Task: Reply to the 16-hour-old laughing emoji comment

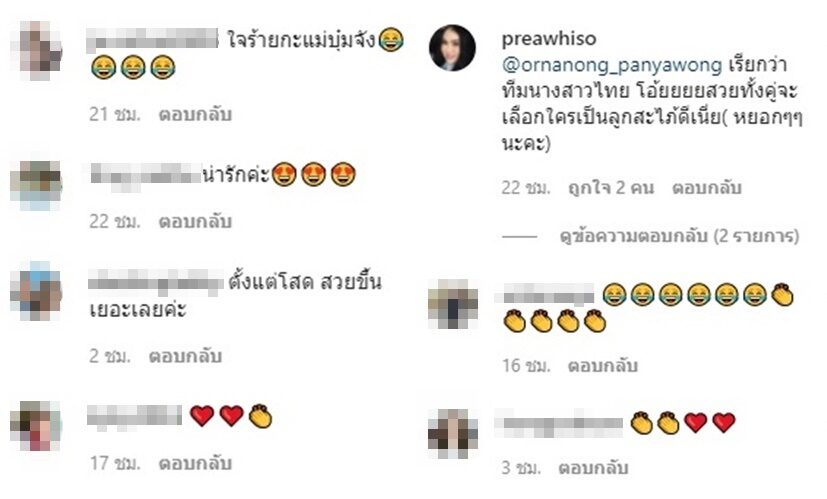Action: (602, 366)
